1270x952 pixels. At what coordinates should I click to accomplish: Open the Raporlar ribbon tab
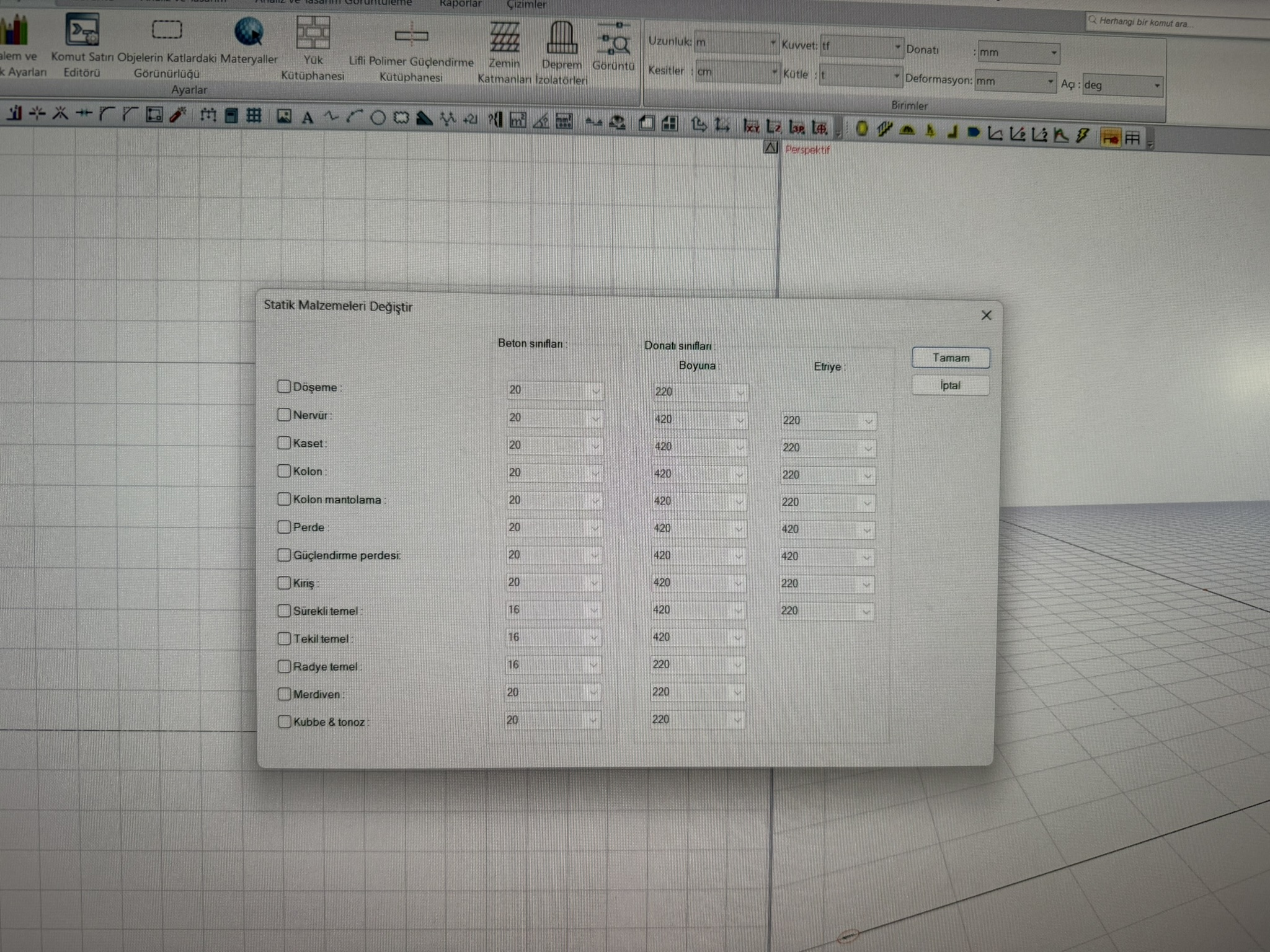[x=460, y=4]
